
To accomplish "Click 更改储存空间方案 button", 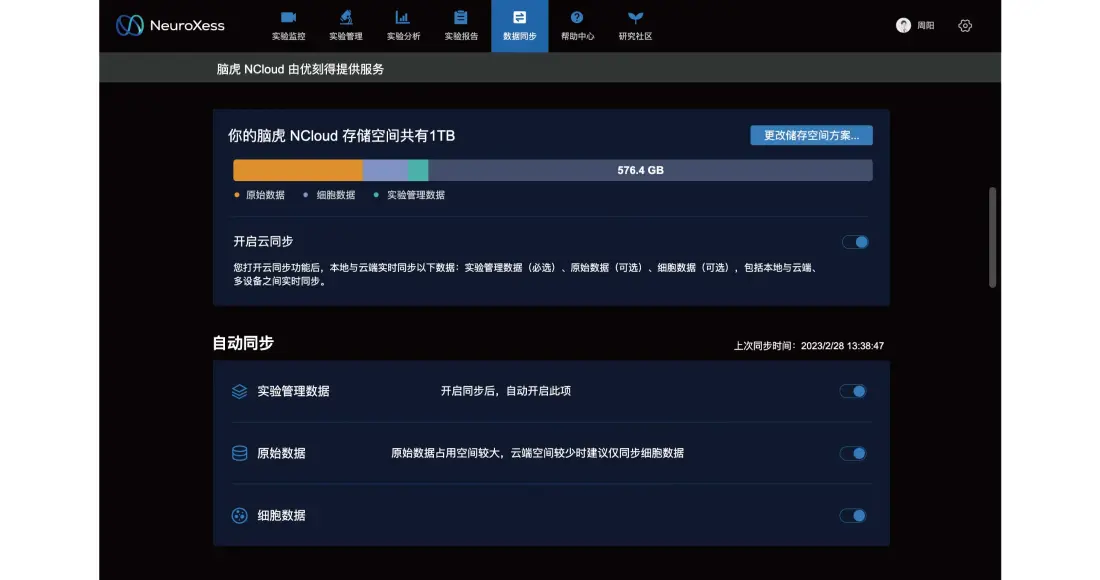I will [811, 135].
